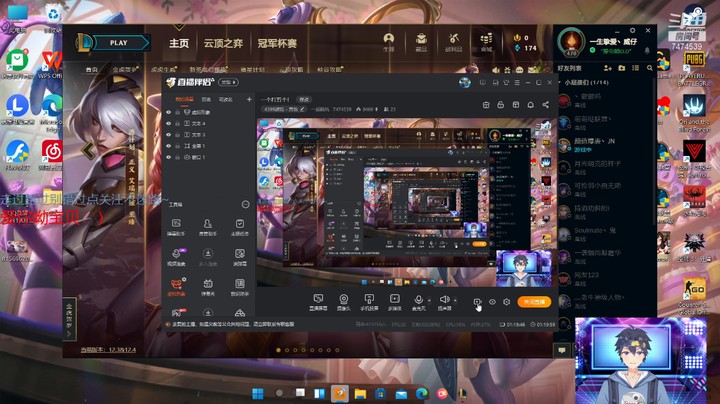Viewport: 720px width, 404px height.
Task: Click the 修改 button beside stream title
Action: coord(304,99)
